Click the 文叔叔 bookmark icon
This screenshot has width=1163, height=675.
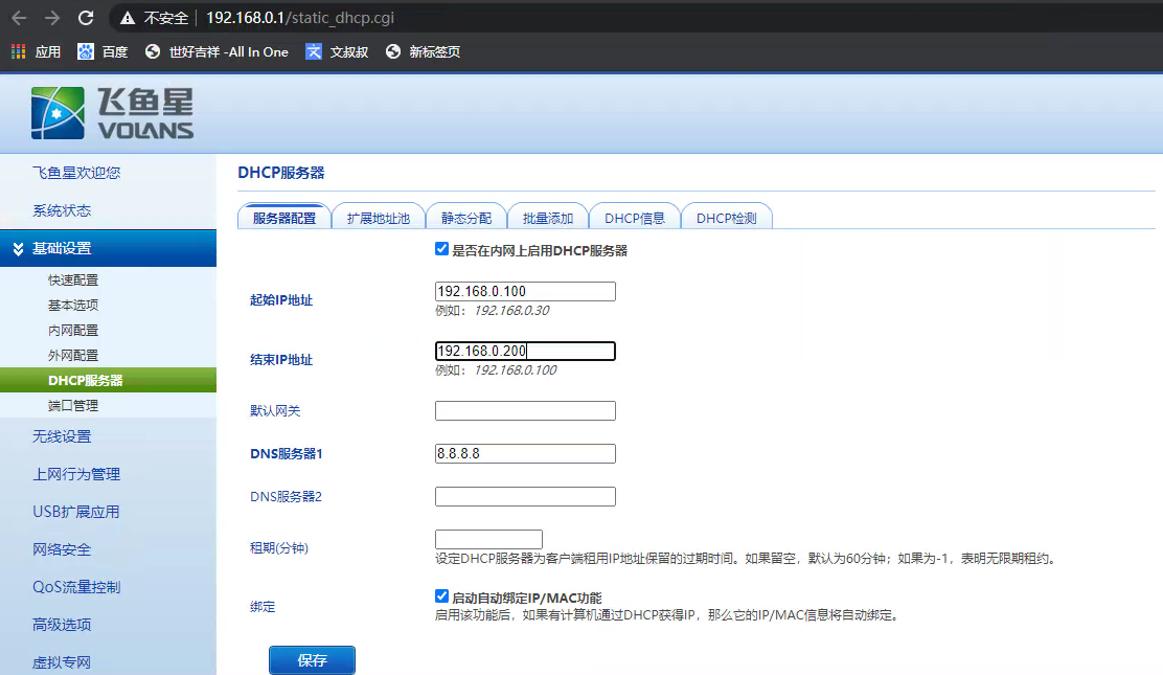coord(313,51)
